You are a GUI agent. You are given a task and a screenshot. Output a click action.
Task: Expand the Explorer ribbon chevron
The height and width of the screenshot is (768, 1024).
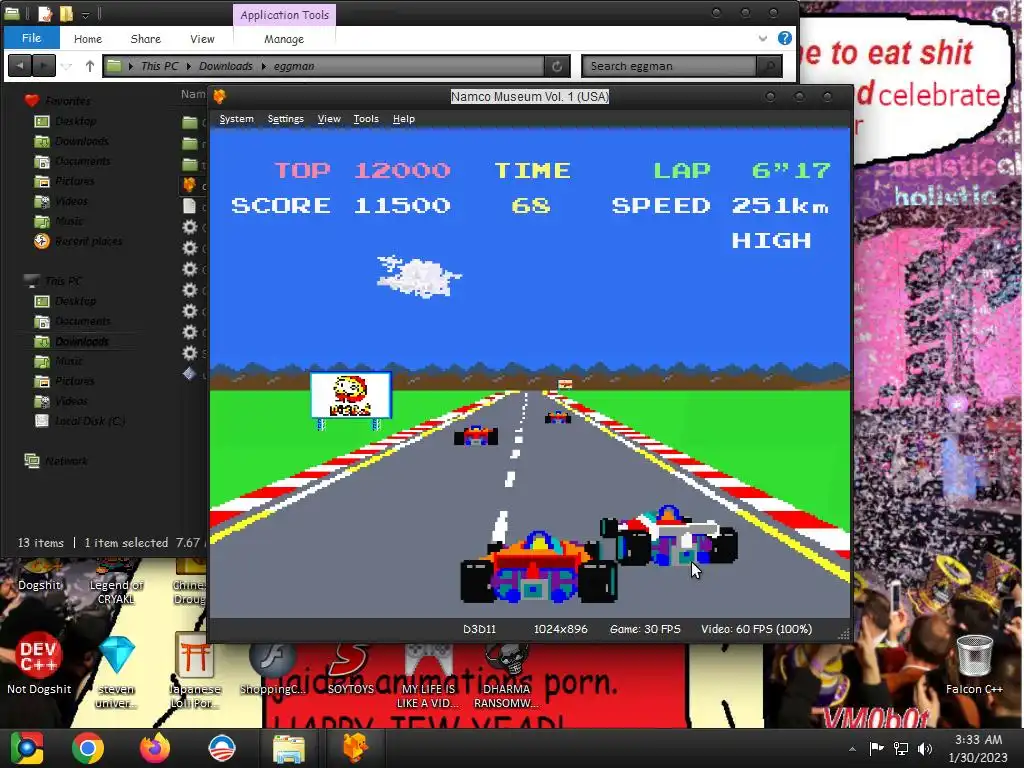coord(762,39)
